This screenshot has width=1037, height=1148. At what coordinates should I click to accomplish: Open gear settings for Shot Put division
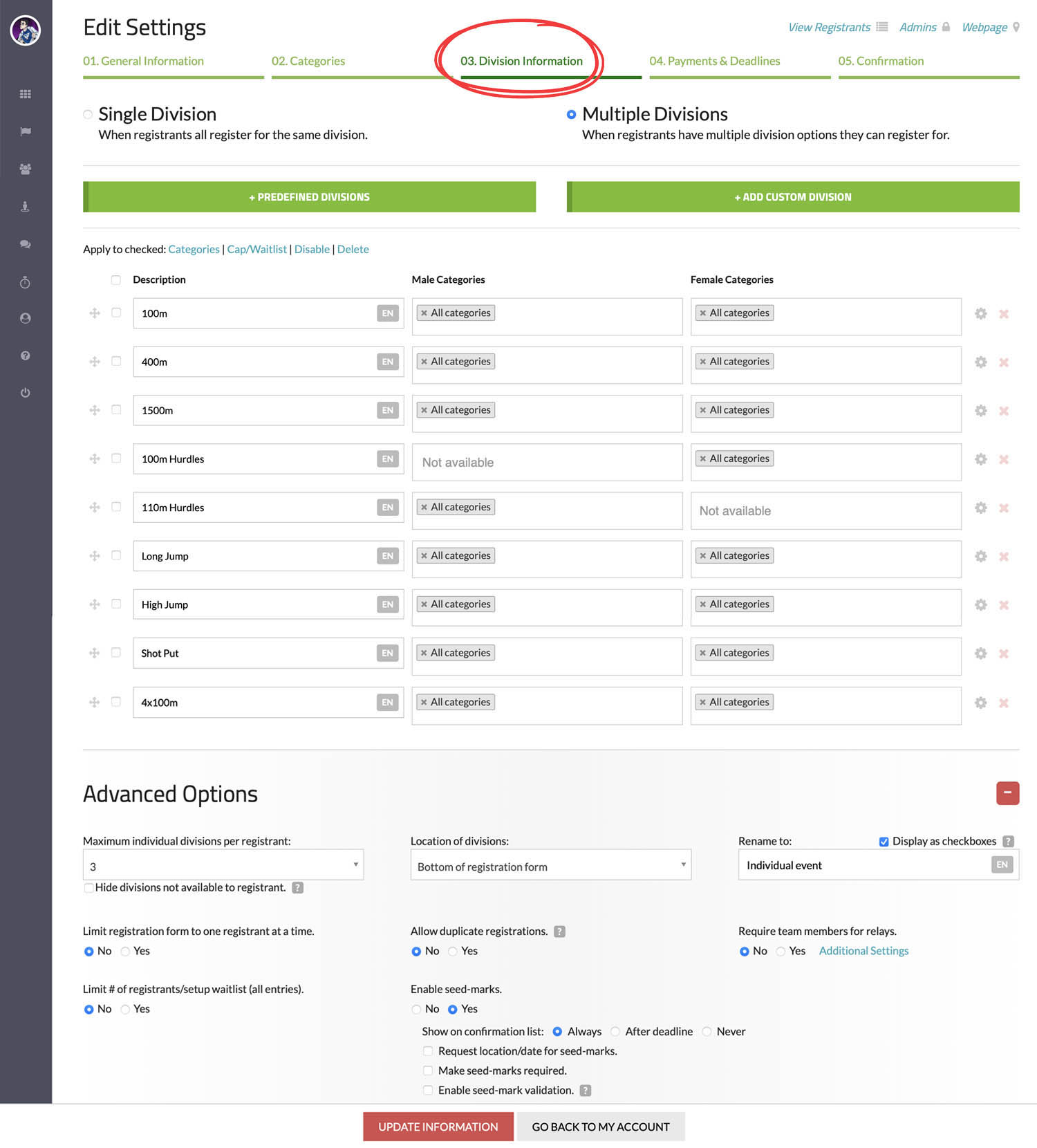coord(980,654)
